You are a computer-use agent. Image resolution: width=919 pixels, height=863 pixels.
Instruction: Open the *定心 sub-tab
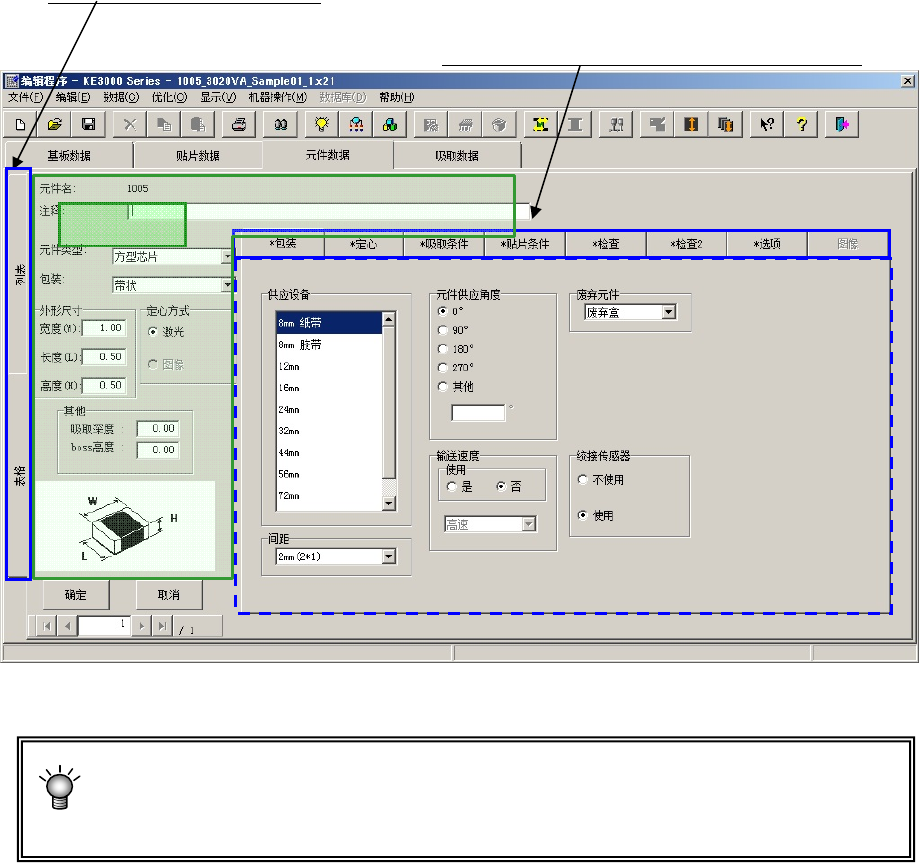click(363, 244)
